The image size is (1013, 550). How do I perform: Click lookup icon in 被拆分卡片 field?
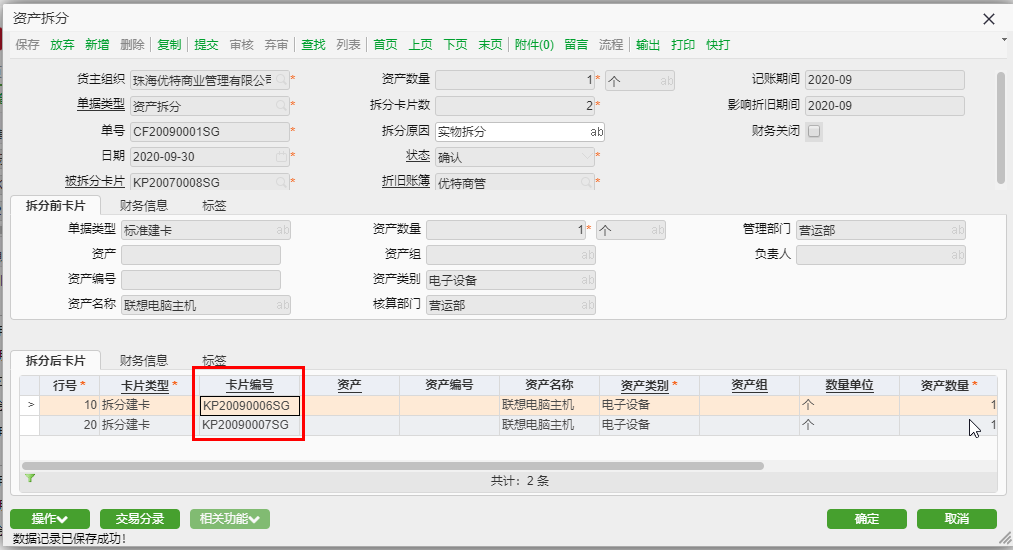282,182
